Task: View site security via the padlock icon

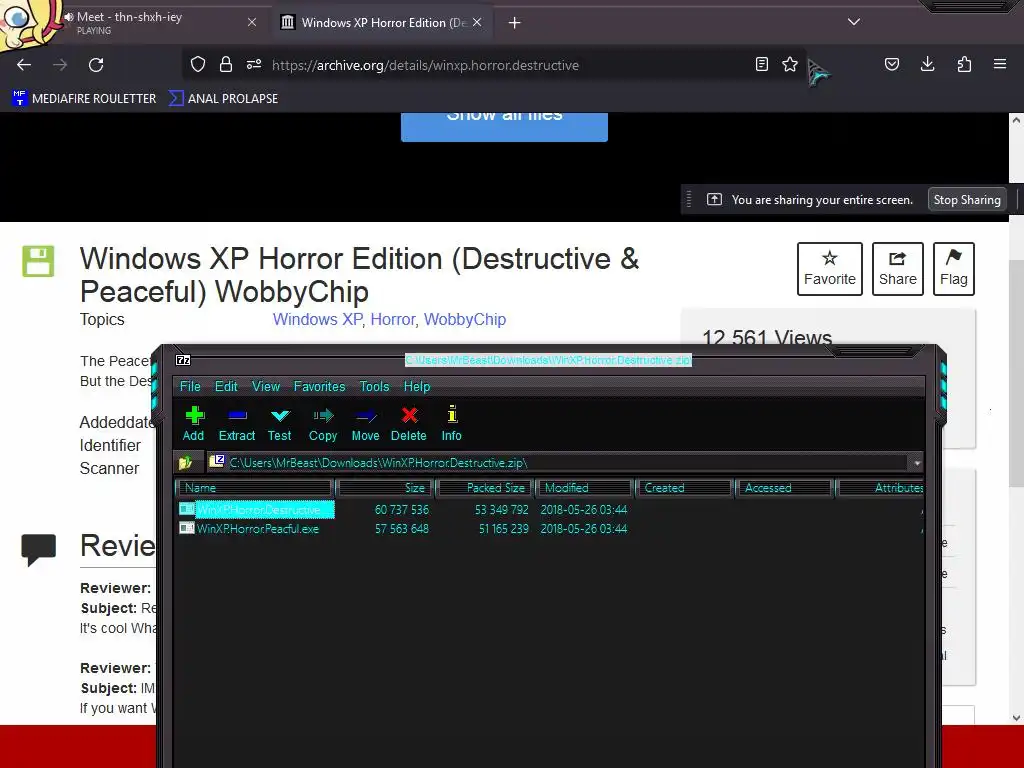Action: (226, 64)
